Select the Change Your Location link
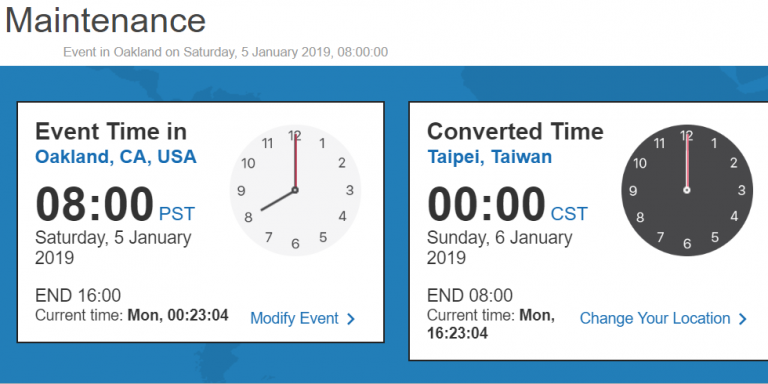The height and width of the screenshot is (384, 768). (655, 318)
